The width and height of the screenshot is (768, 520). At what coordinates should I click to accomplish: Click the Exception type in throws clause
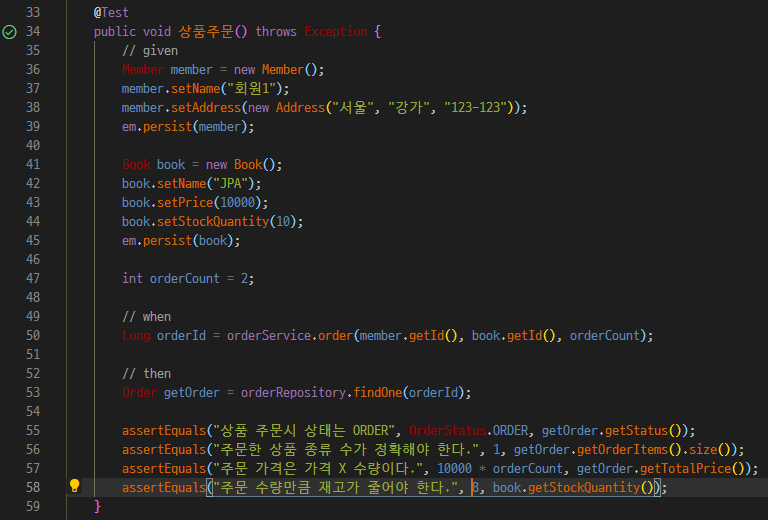tap(336, 31)
